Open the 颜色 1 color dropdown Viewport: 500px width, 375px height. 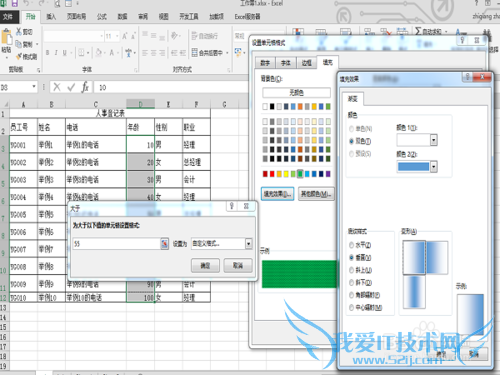[x=433, y=140]
